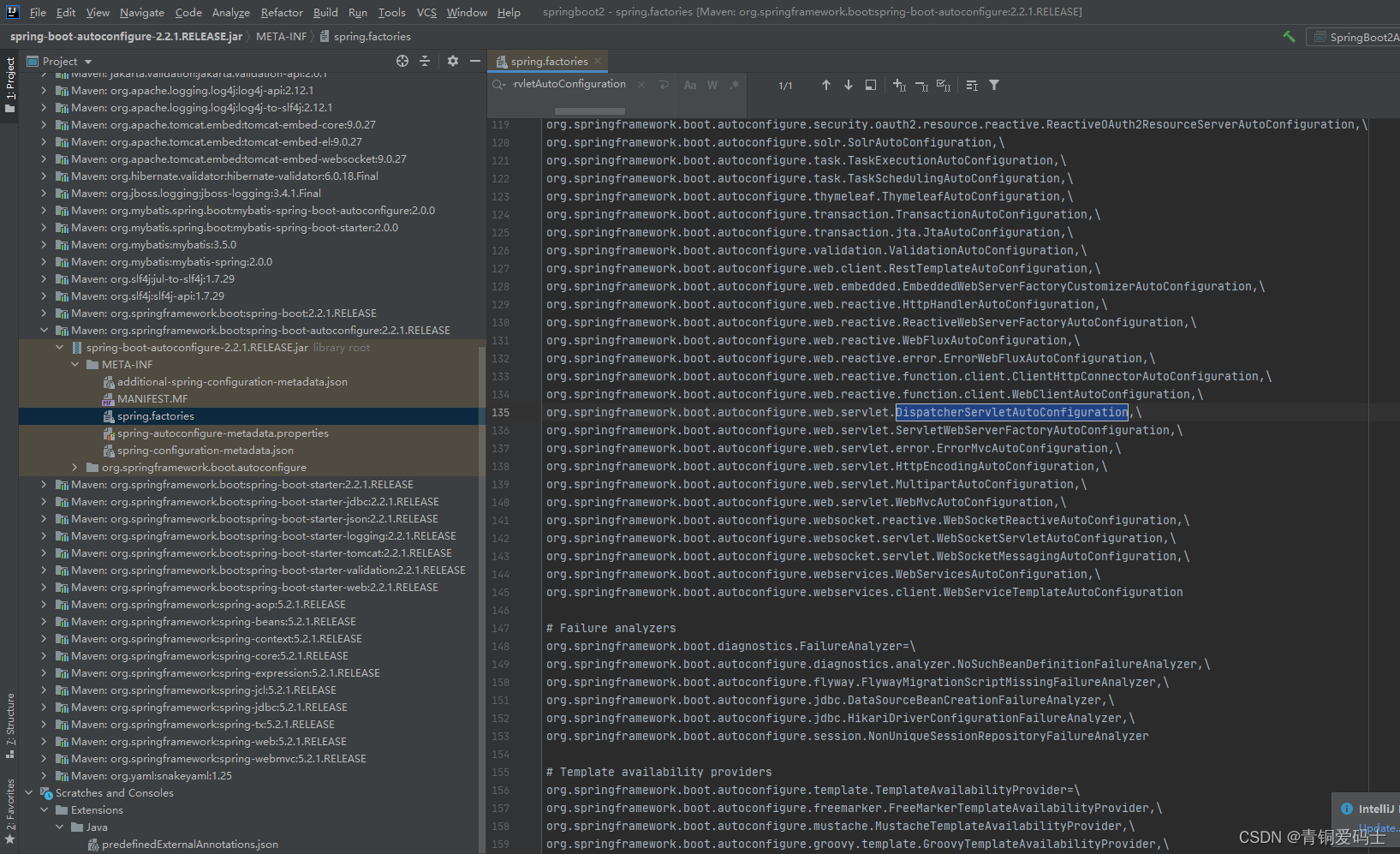Click highlighted DispatcherServletAutoConfiguration text
The height and width of the screenshot is (854, 1400).
click(x=1012, y=412)
